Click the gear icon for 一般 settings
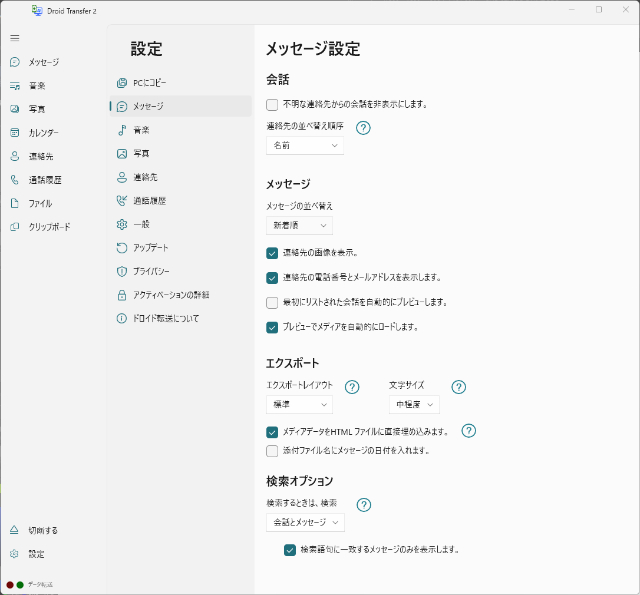This screenshot has height=595, width=640. [122, 224]
